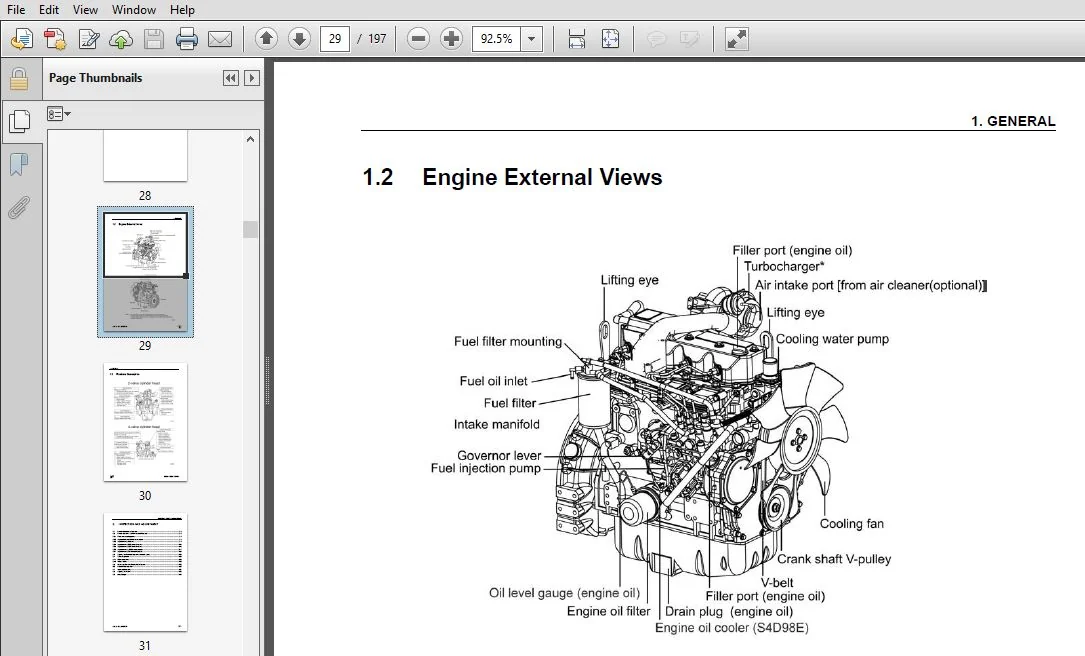Open the View menu
Viewport: 1085px width, 656px height.
(x=85, y=10)
